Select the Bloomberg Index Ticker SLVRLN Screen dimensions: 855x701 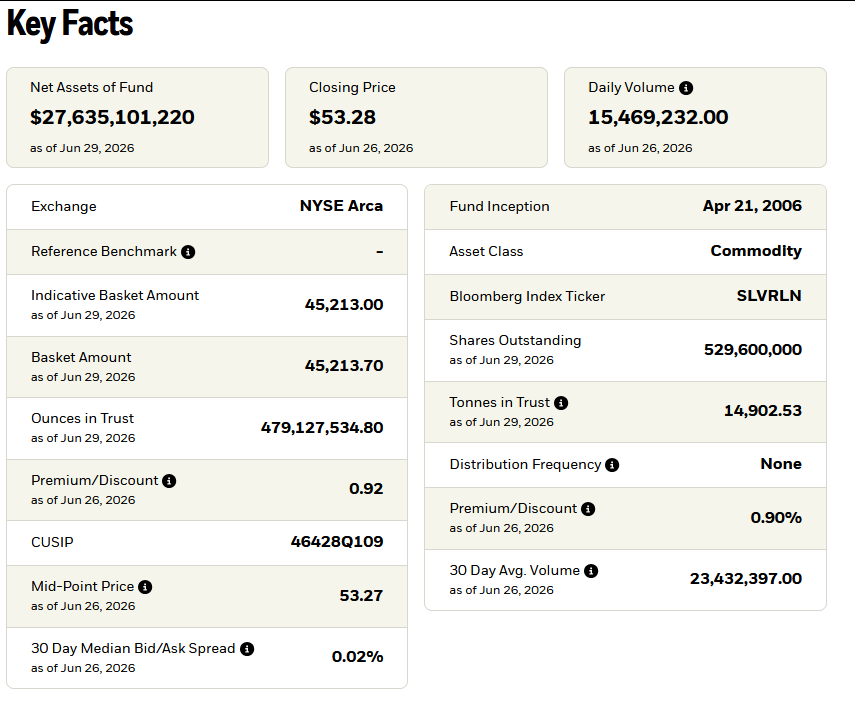click(769, 295)
